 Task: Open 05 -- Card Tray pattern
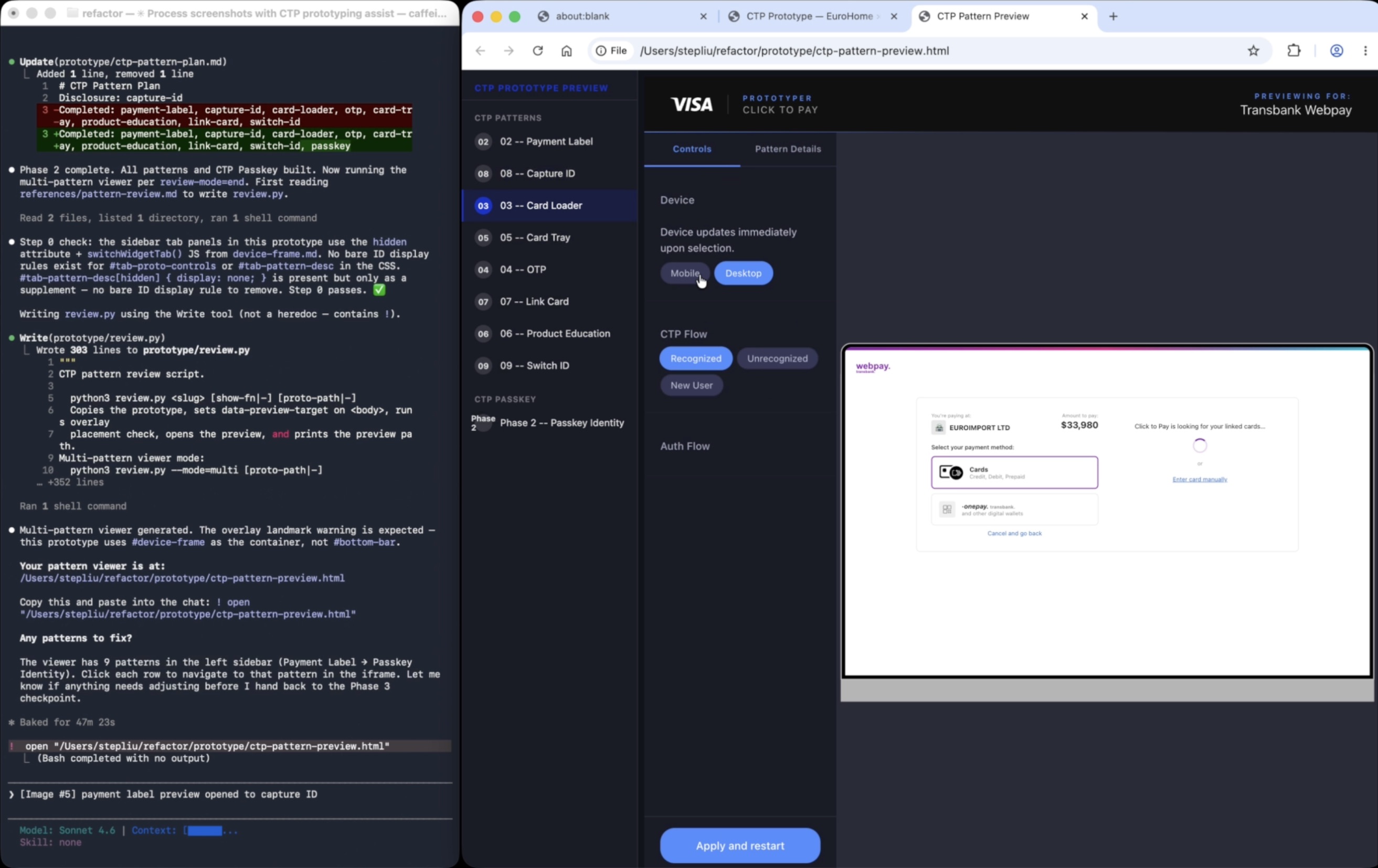[x=549, y=237]
